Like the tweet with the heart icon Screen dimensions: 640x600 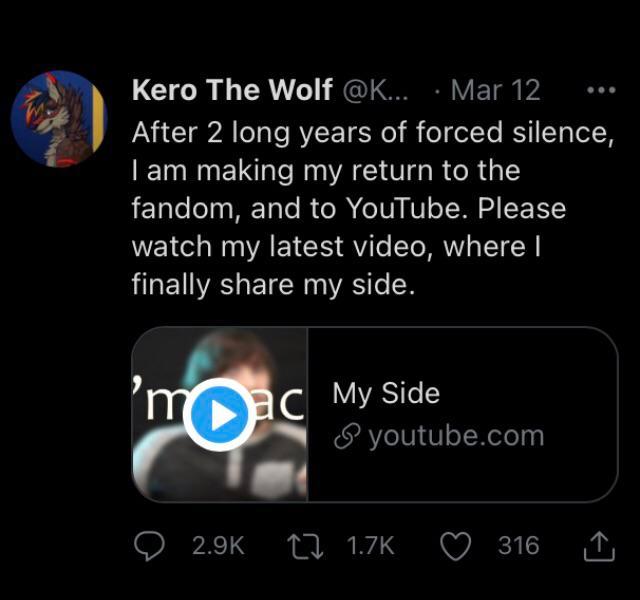click(x=455, y=545)
